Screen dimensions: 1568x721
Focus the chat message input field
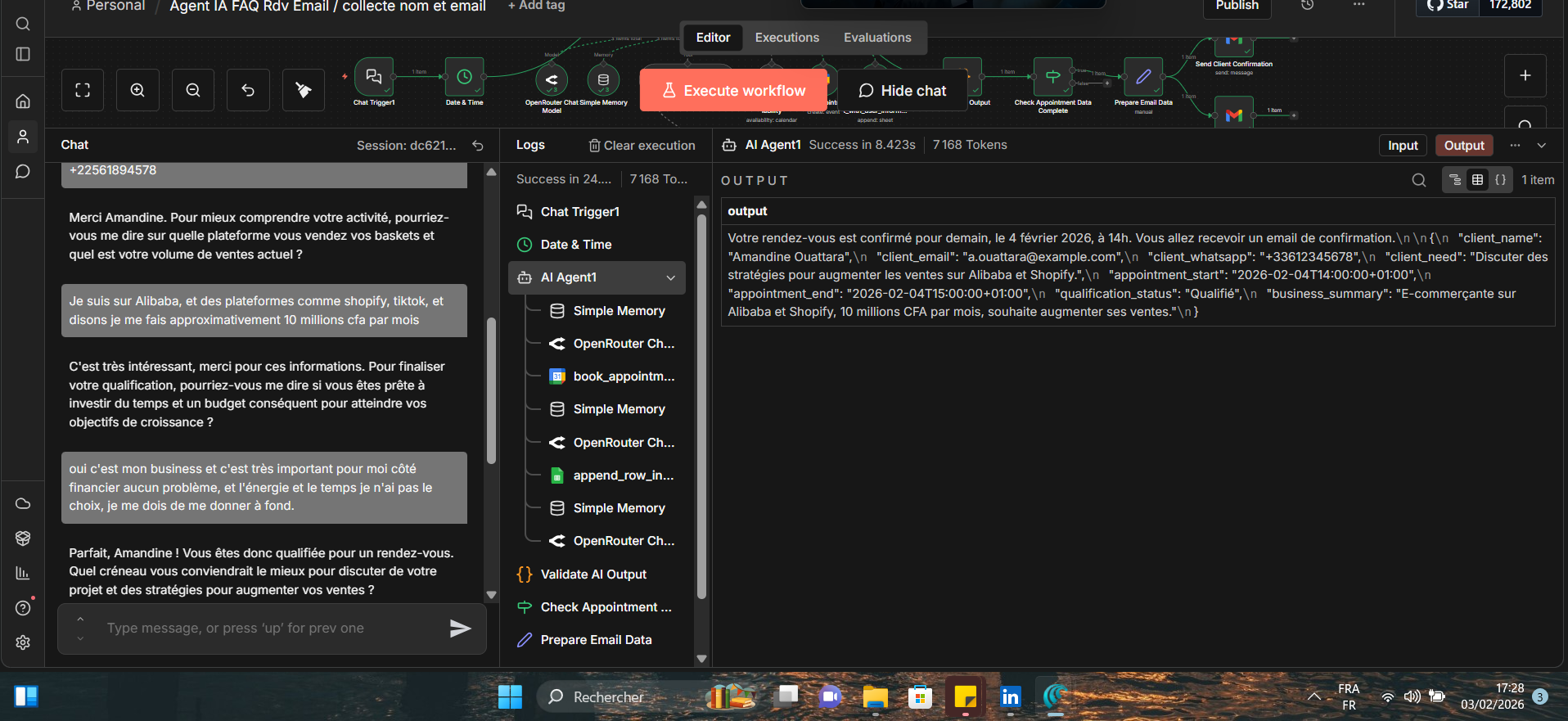pos(270,629)
